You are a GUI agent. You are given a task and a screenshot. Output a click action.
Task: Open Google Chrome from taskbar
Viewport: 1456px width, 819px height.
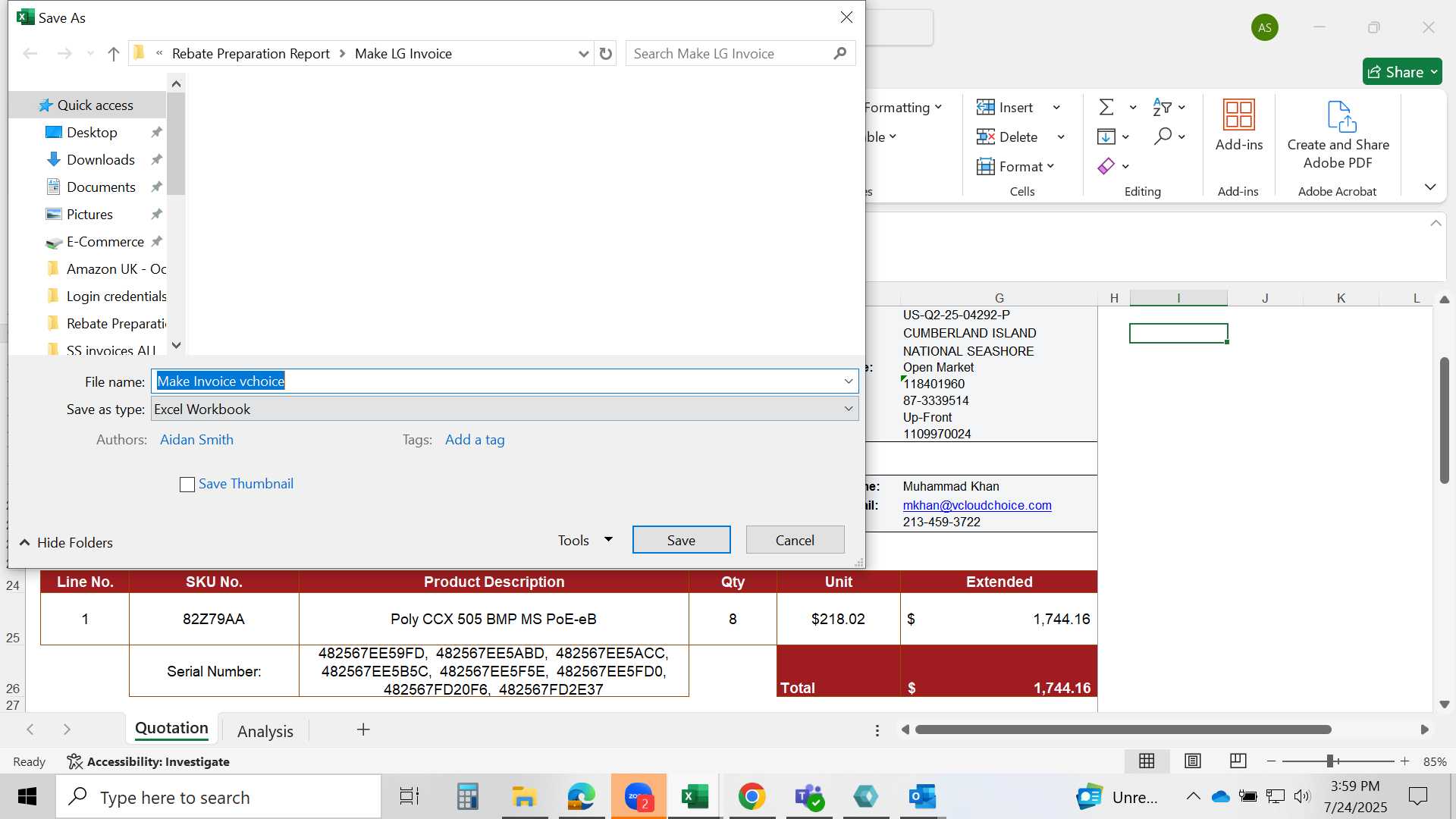[752, 797]
